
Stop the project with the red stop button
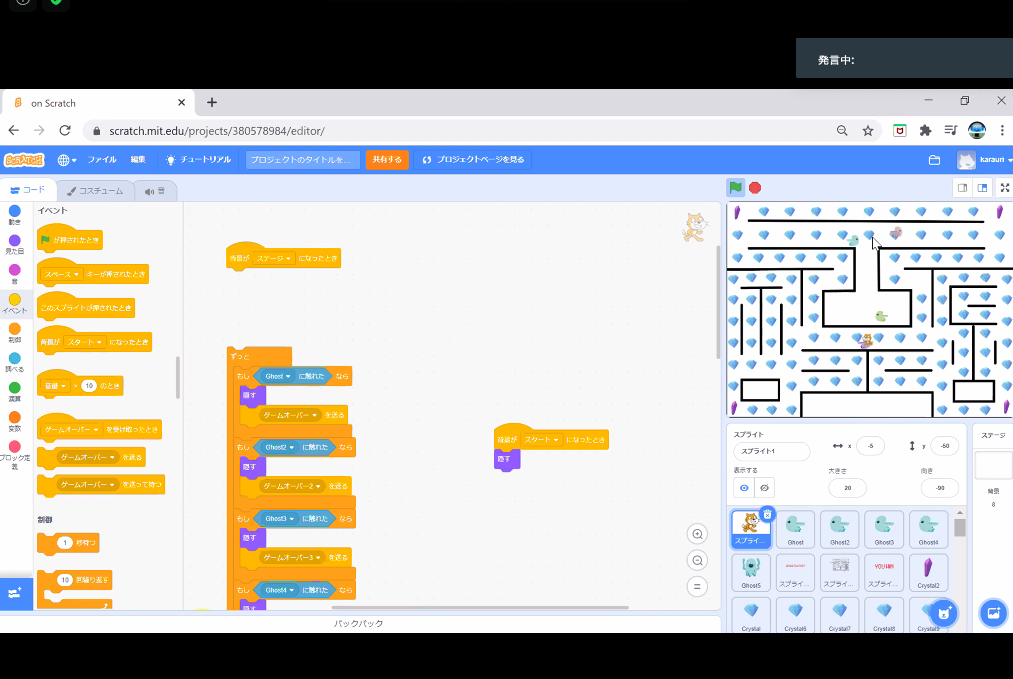[755, 188]
